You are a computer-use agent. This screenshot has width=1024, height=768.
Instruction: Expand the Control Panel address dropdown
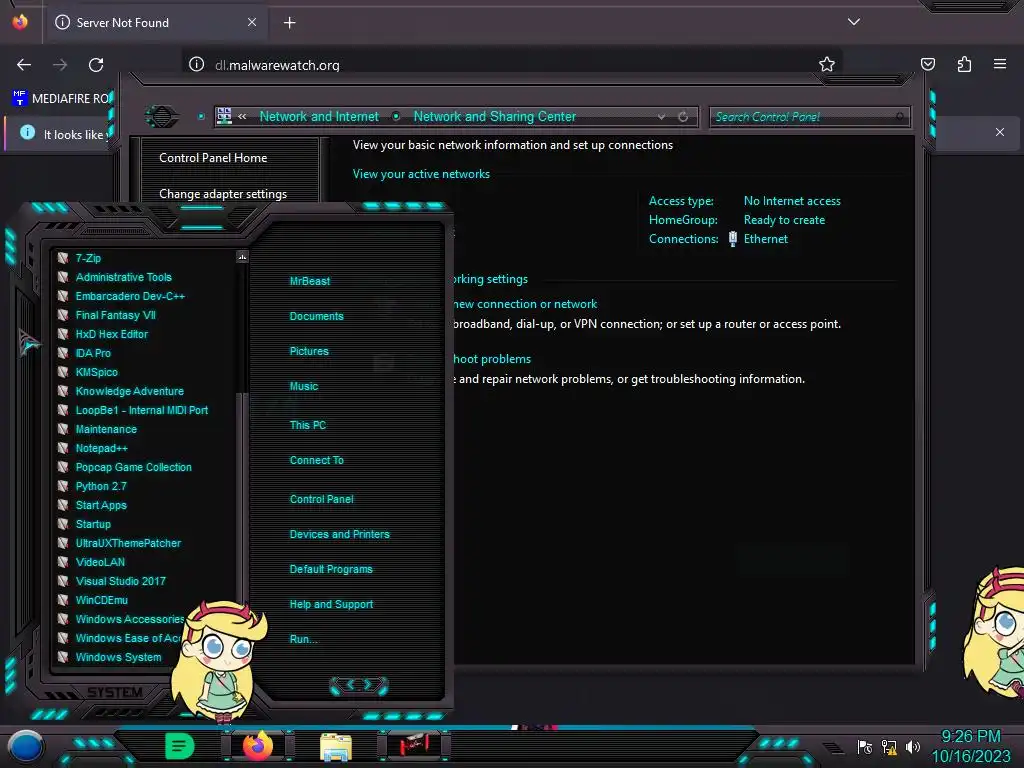coord(662,117)
